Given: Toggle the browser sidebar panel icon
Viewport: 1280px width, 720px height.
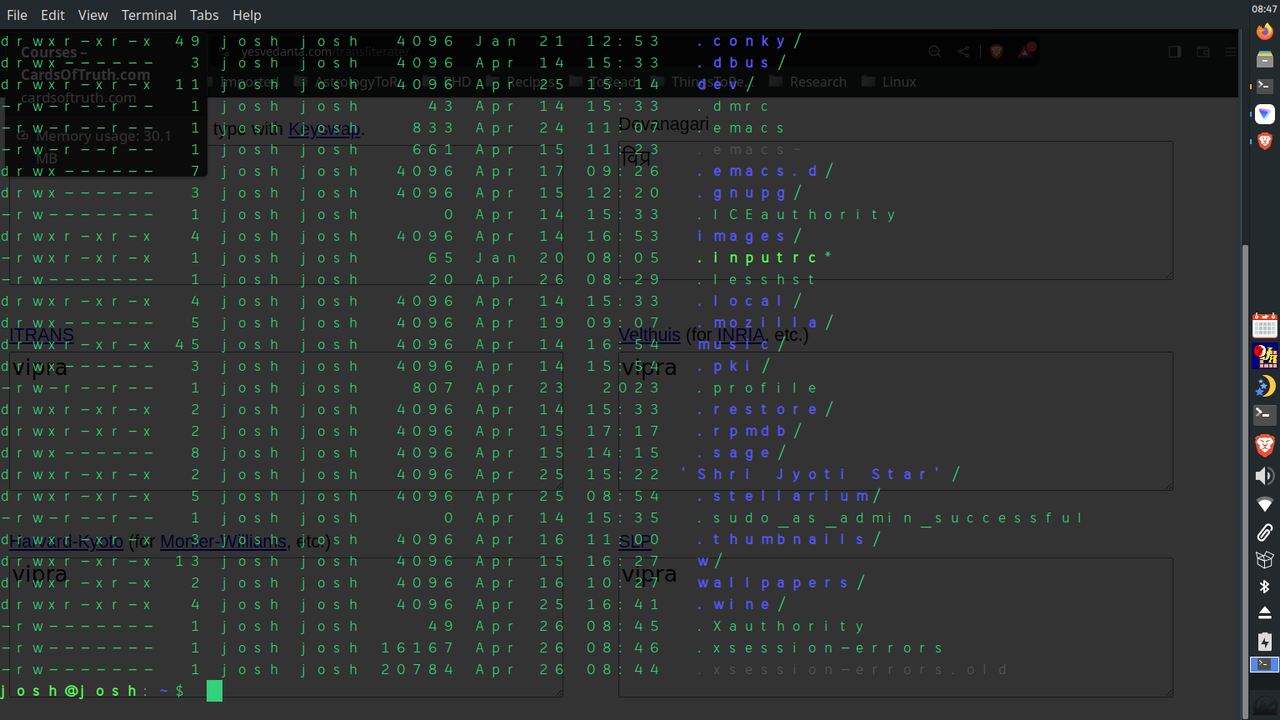Looking at the screenshot, I should (1174, 52).
